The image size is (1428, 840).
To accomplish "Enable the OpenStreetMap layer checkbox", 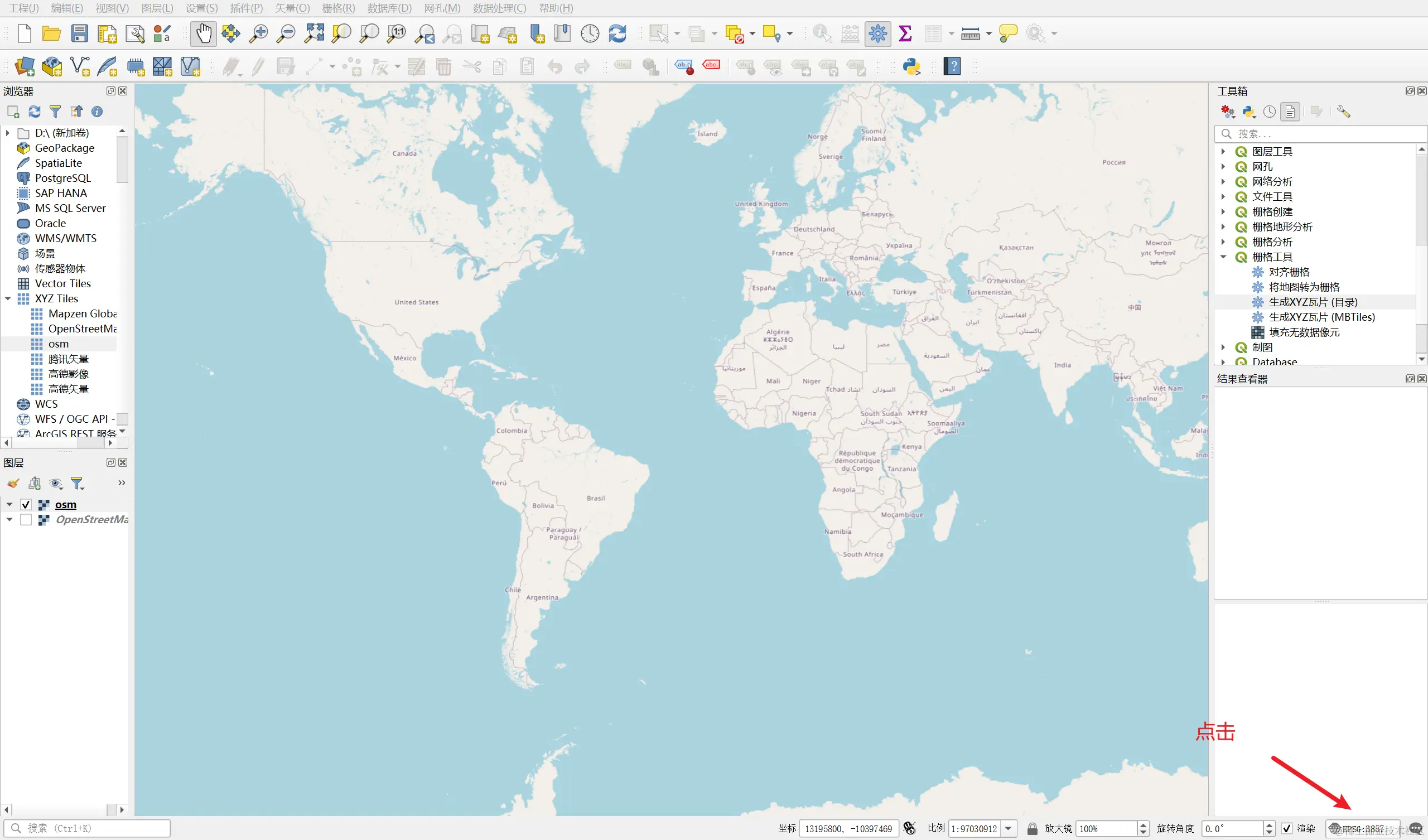I will click(26, 520).
